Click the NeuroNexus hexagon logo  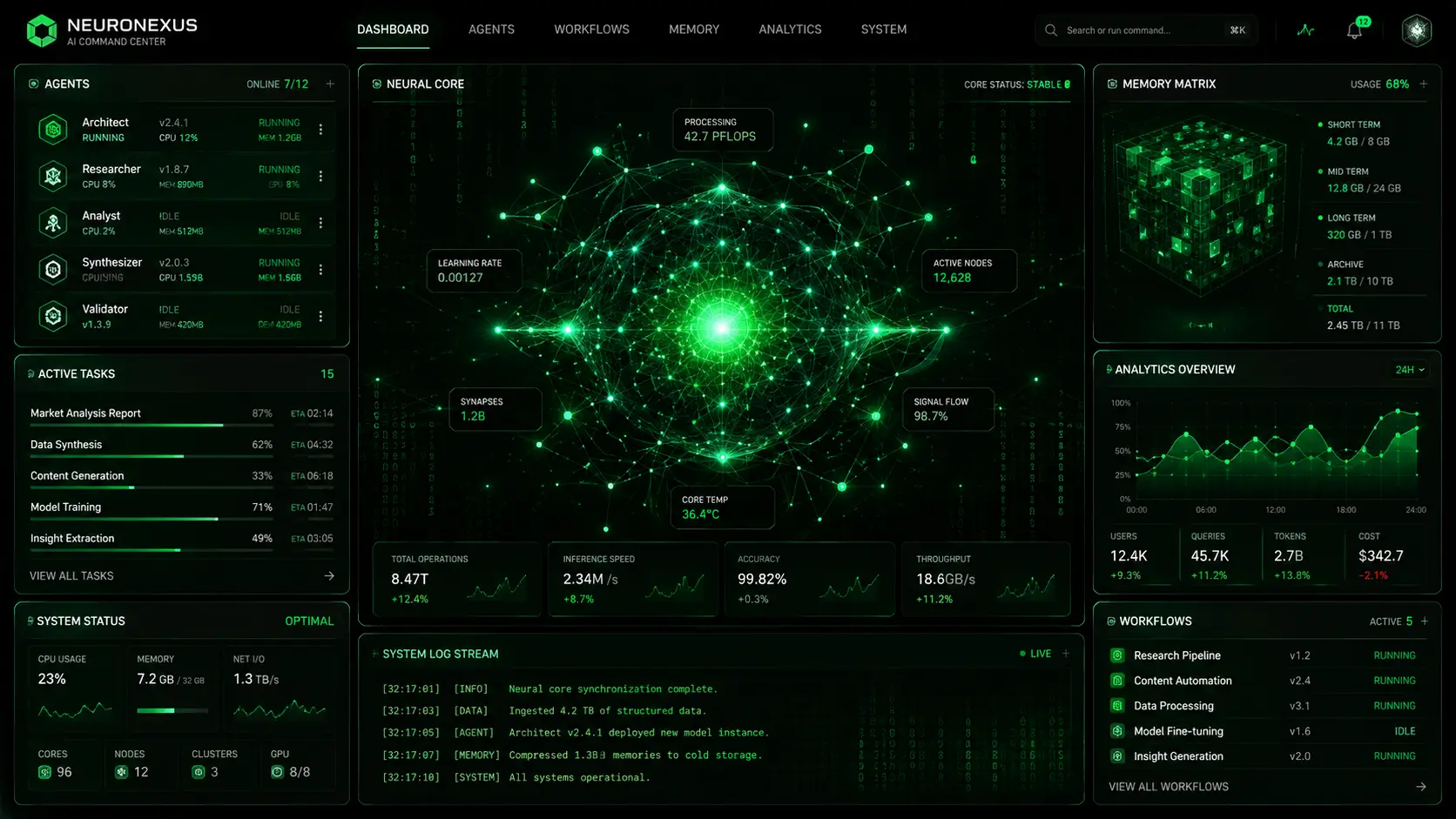(x=42, y=30)
